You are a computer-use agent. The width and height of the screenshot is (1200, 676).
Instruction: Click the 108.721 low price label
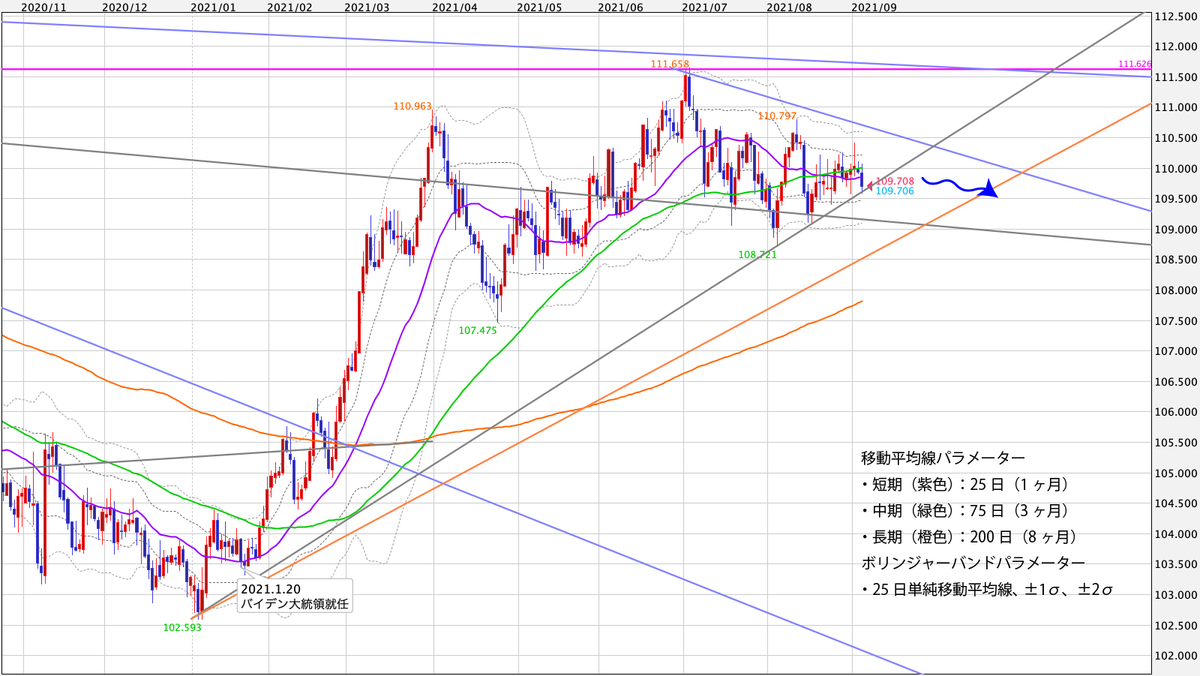click(757, 255)
